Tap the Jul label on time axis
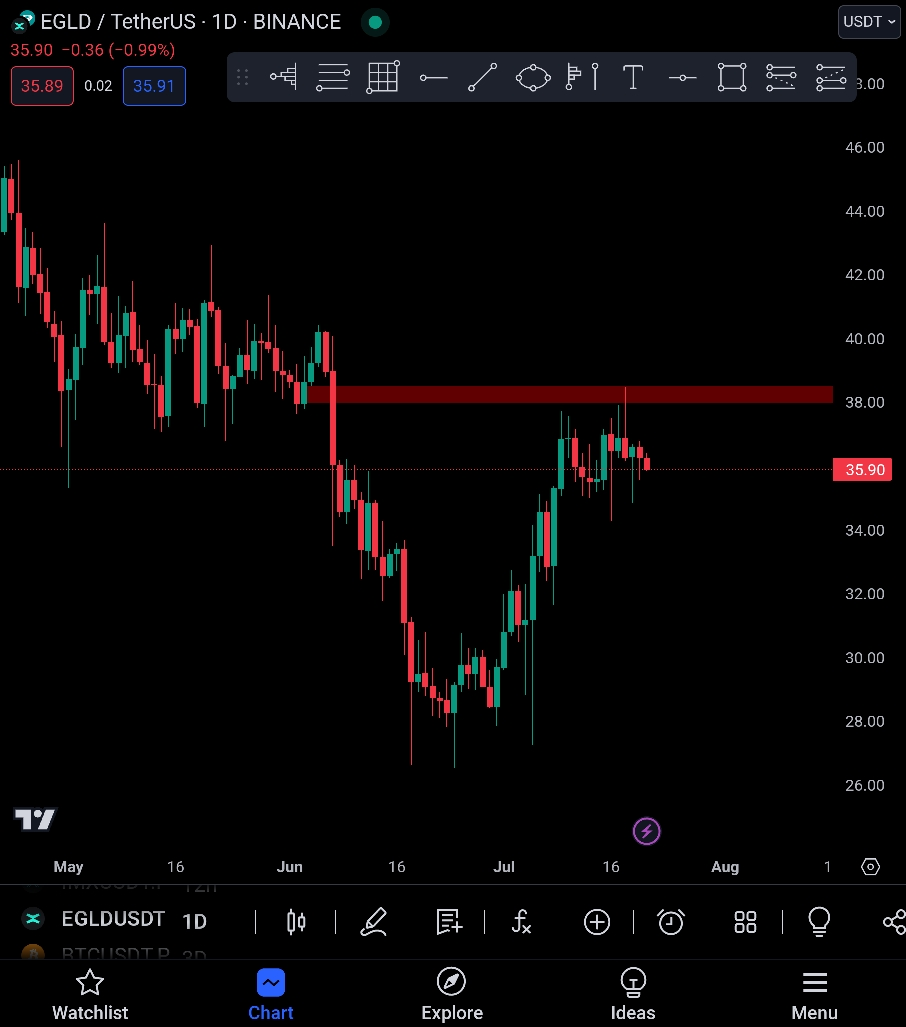The image size is (906, 1027). tap(504, 867)
